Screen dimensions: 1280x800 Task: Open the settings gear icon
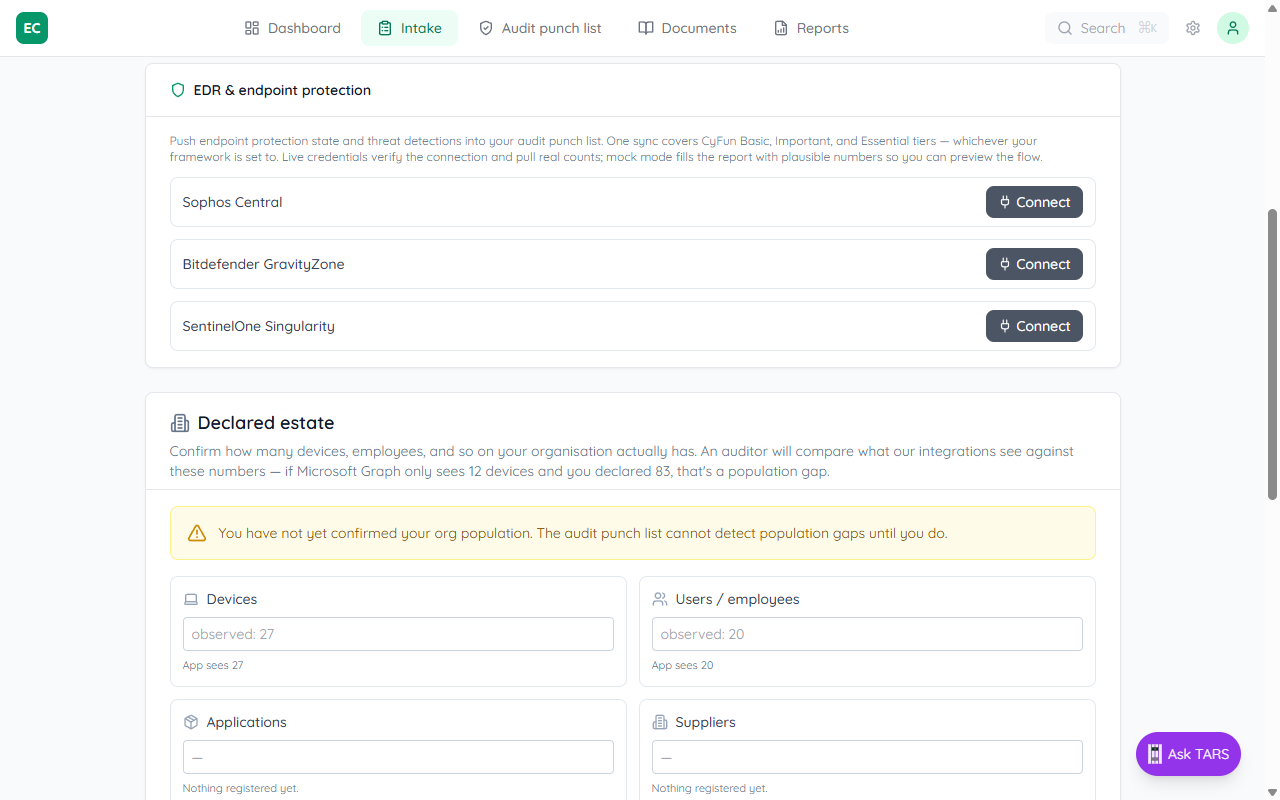[x=1193, y=28]
